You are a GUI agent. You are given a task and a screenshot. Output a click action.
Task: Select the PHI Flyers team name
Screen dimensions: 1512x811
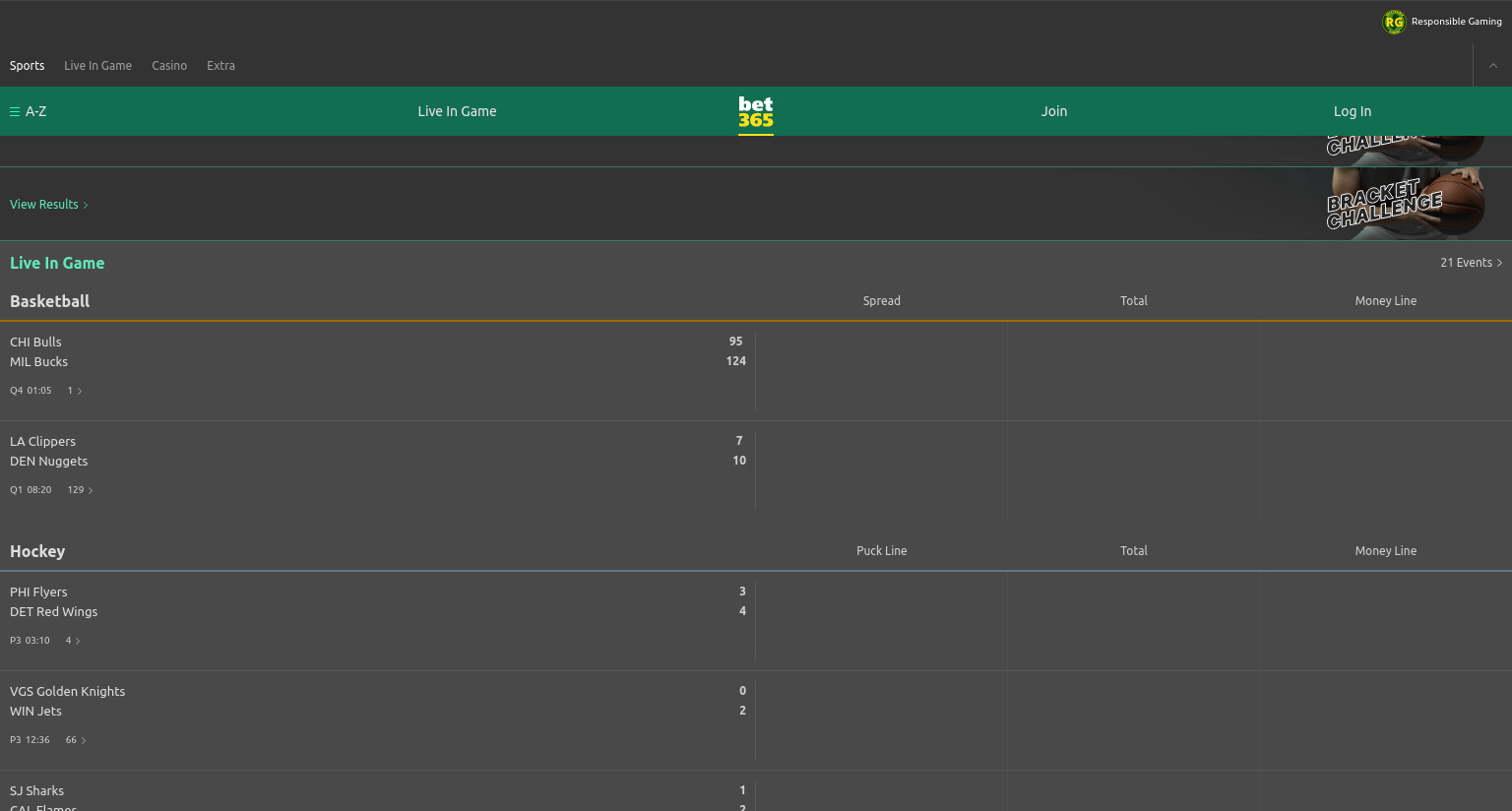tap(38, 593)
